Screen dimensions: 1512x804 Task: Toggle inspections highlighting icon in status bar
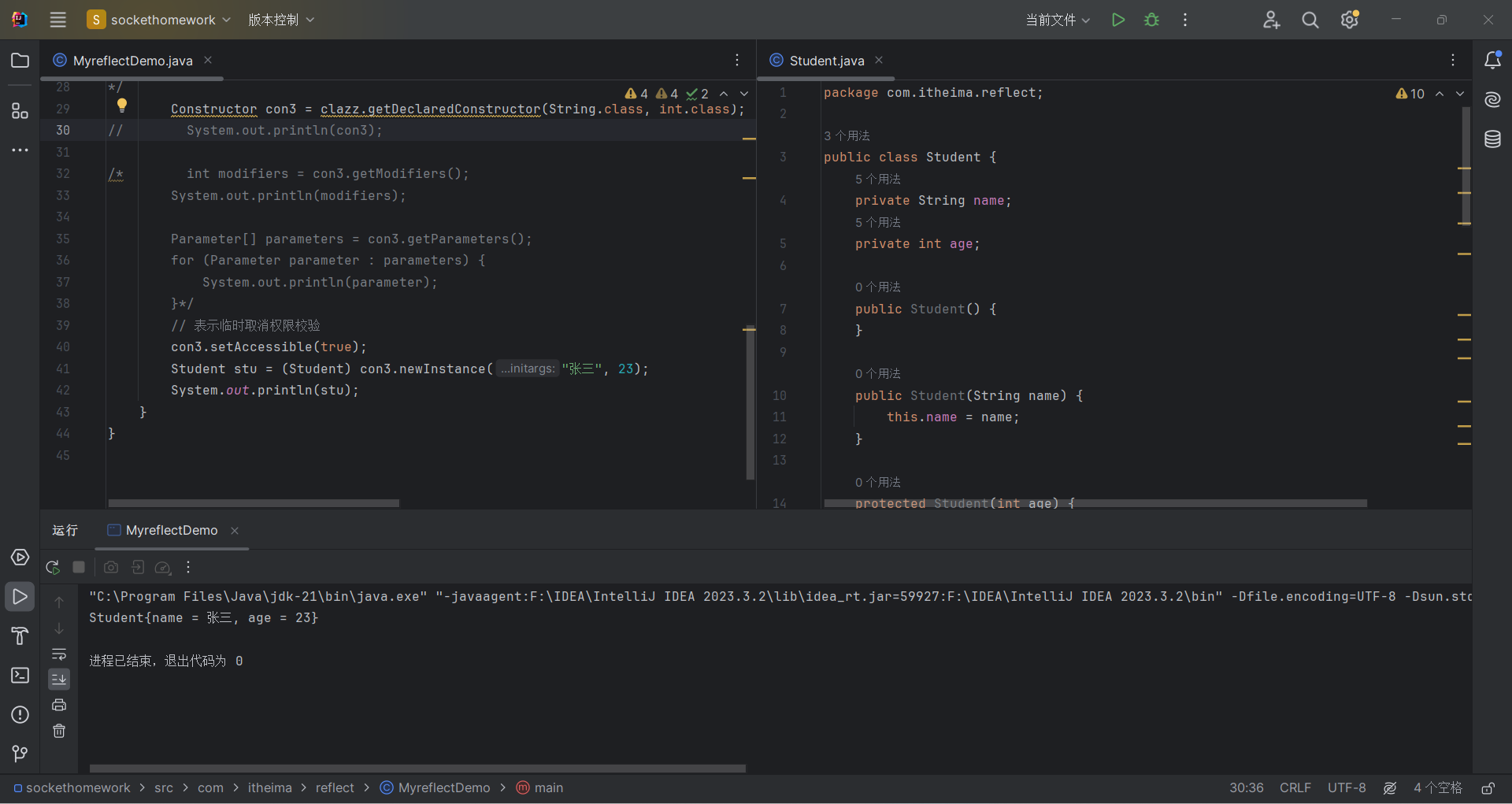[x=1390, y=788]
